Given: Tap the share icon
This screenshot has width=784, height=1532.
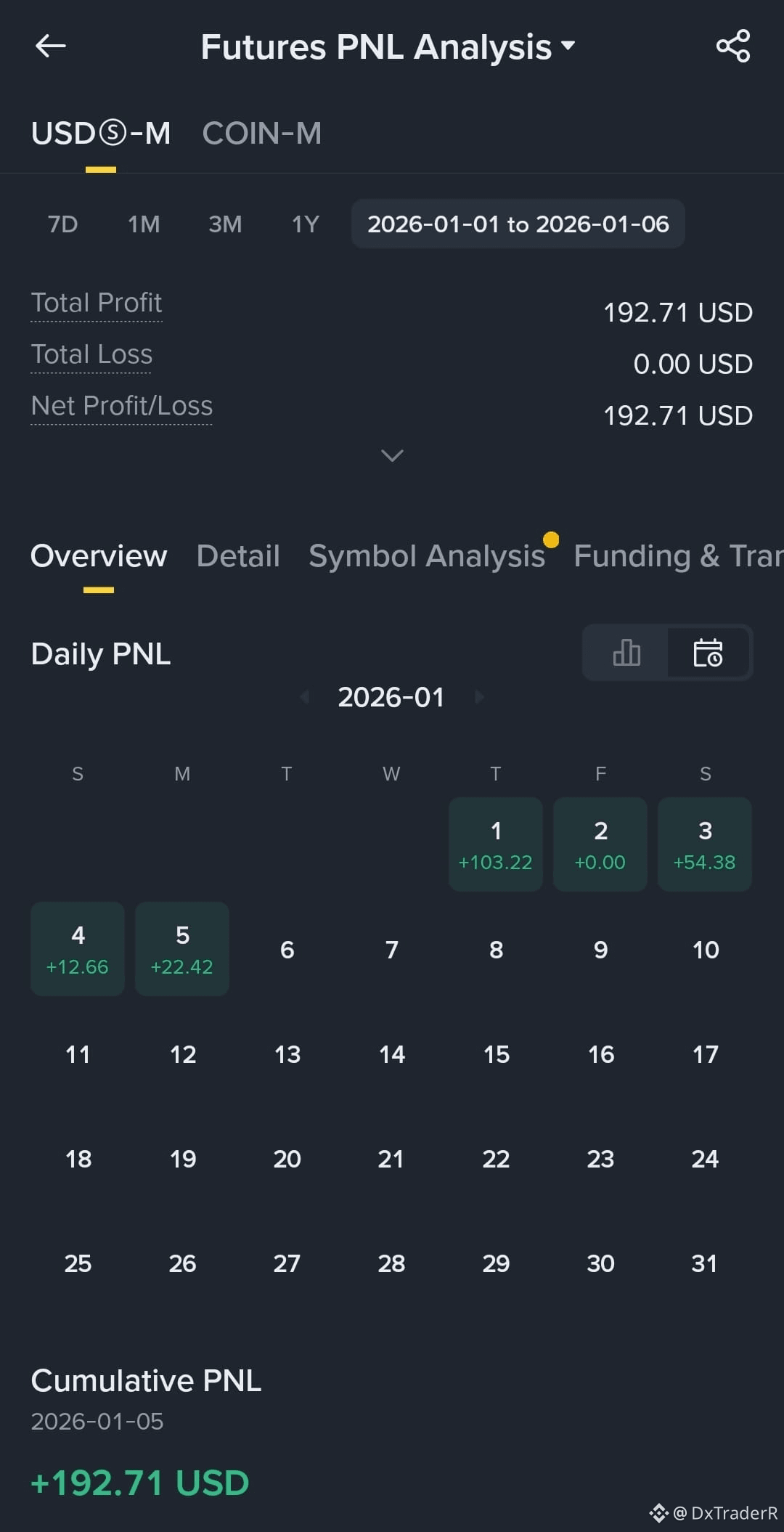Looking at the screenshot, I should point(732,46).
